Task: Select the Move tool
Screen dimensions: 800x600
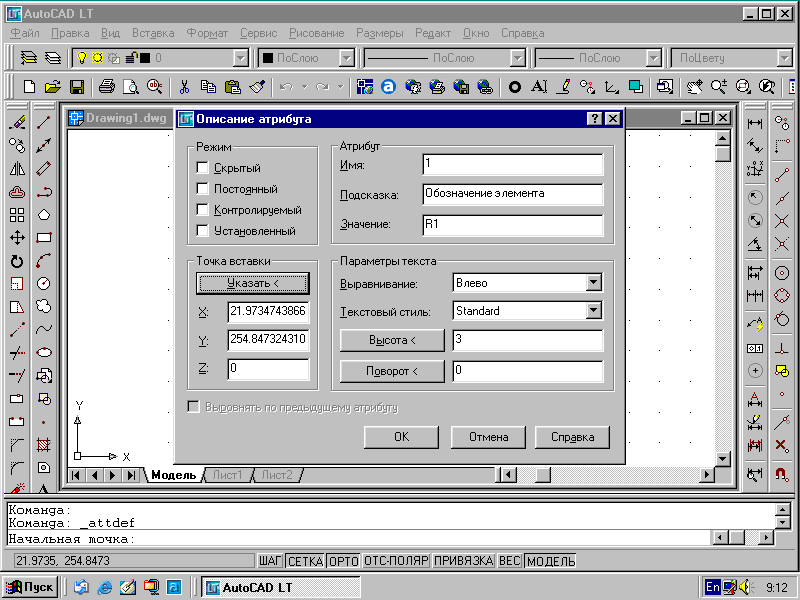Action: [17, 238]
